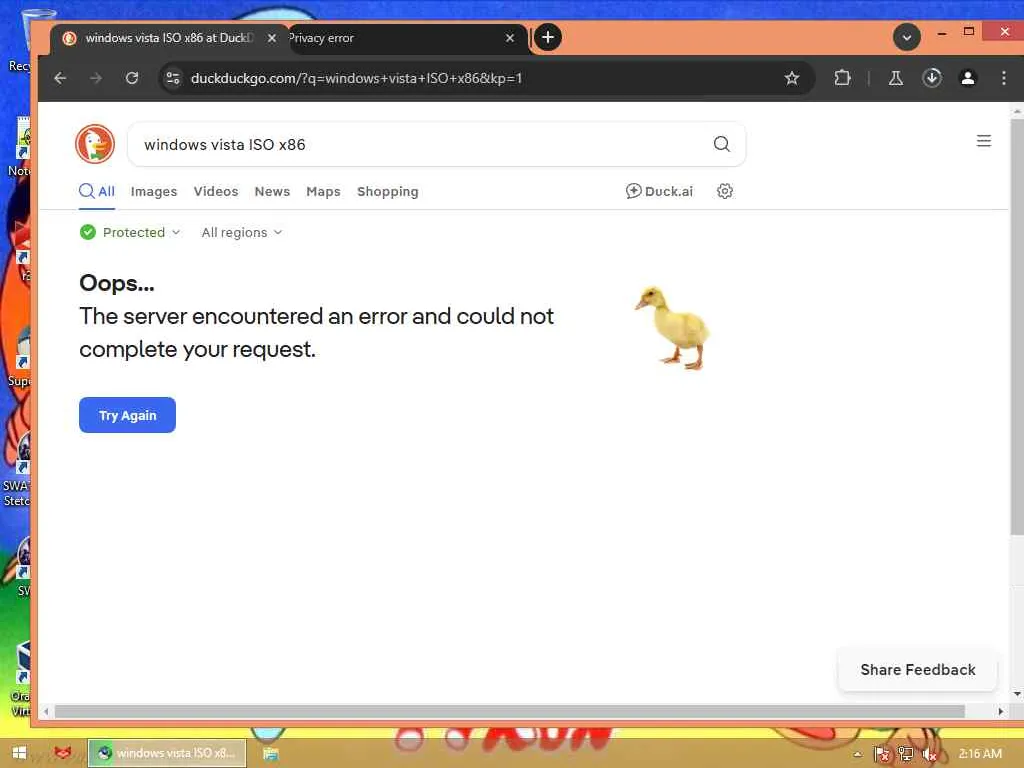Click the scroll right arrow on horizontal scrollbar
This screenshot has width=1024, height=768.
pyautogui.click(x=1000, y=711)
